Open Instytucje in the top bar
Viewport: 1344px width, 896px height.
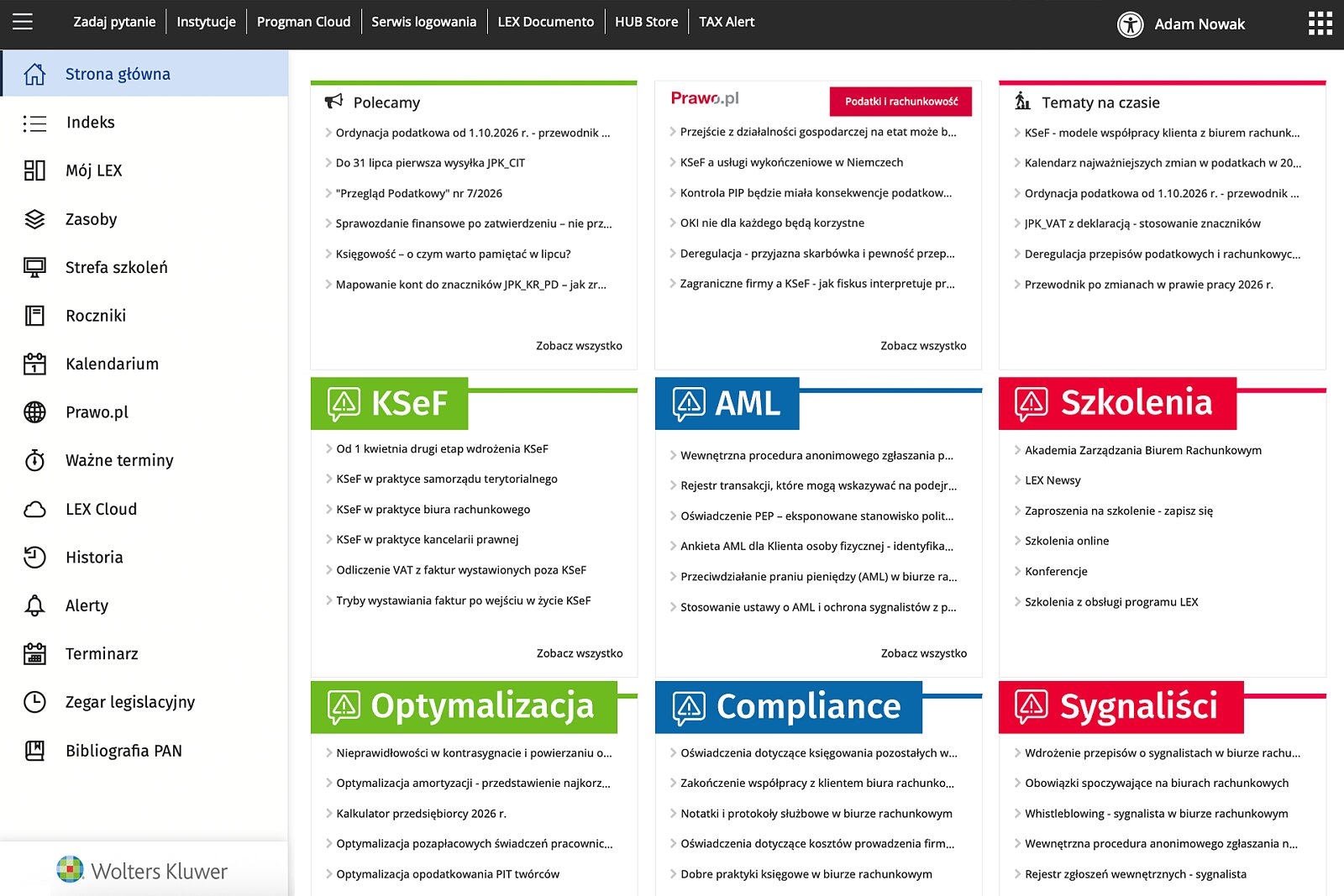206,22
